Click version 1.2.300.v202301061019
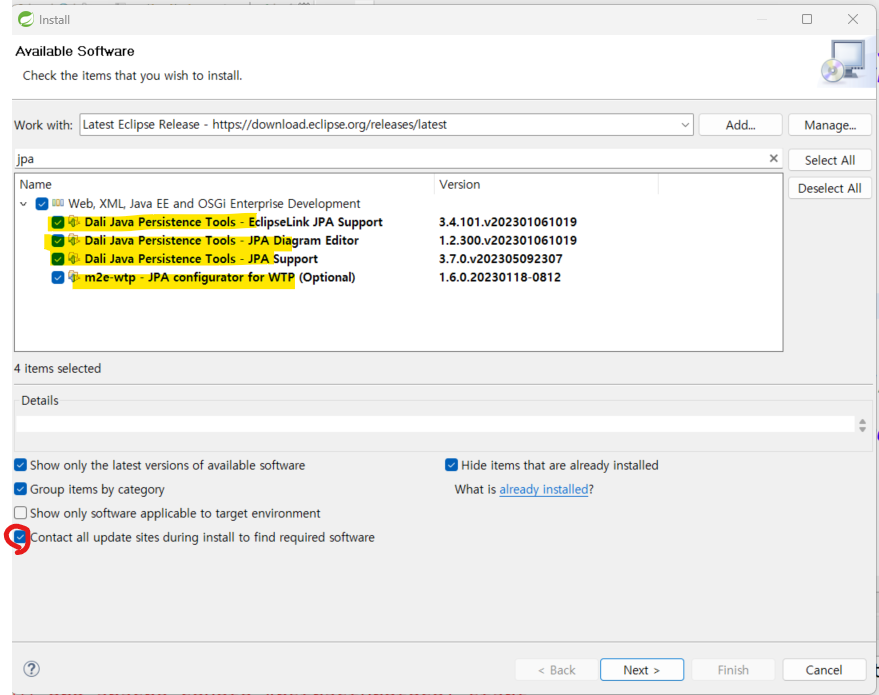The width and height of the screenshot is (879, 695). (x=508, y=240)
